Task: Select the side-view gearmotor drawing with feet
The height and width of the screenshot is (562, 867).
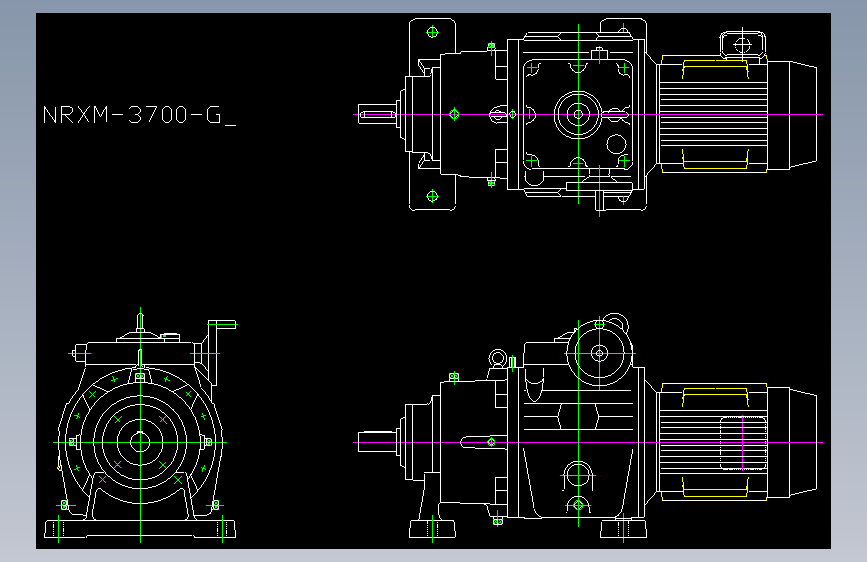Action: pos(588,428)
